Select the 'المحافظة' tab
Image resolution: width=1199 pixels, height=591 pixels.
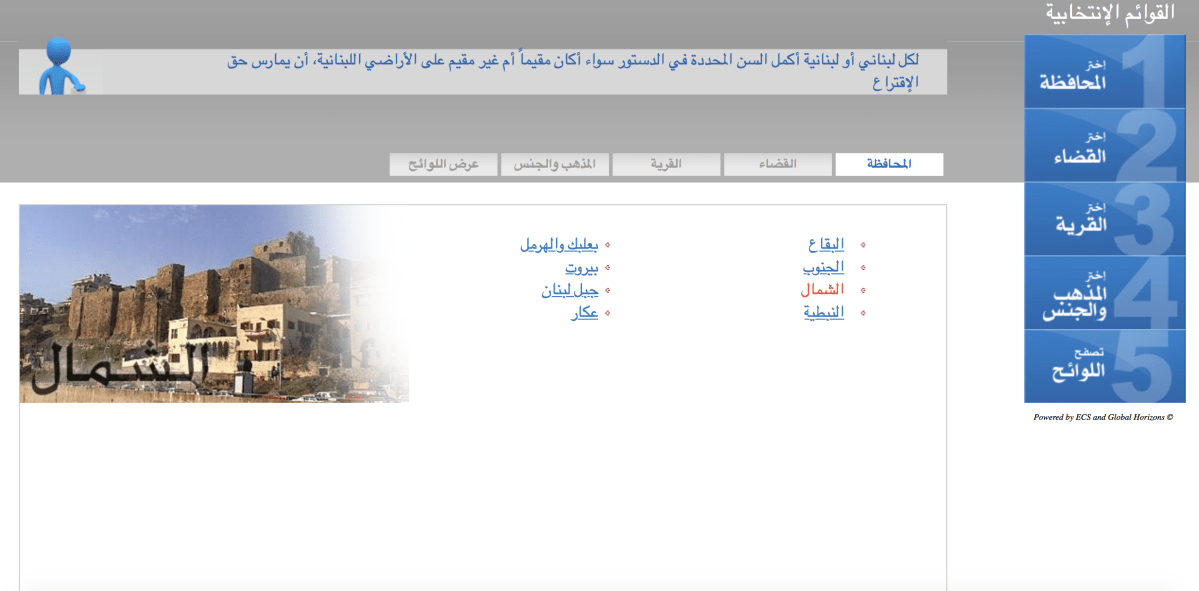coord(889,164)
